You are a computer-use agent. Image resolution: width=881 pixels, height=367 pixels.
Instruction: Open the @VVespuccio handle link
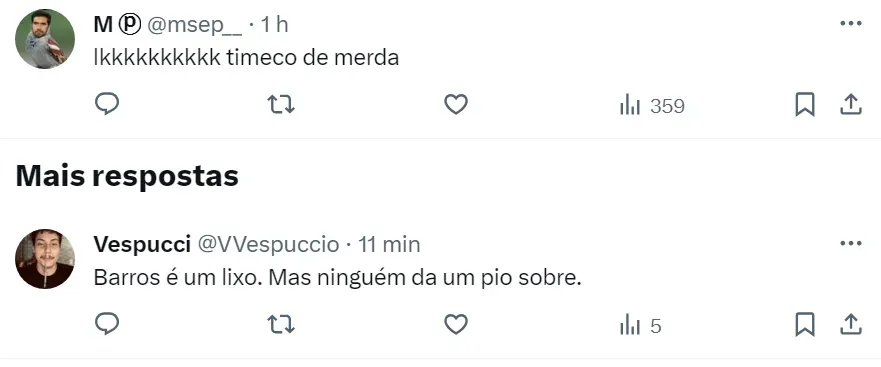[x=267, y=244]
